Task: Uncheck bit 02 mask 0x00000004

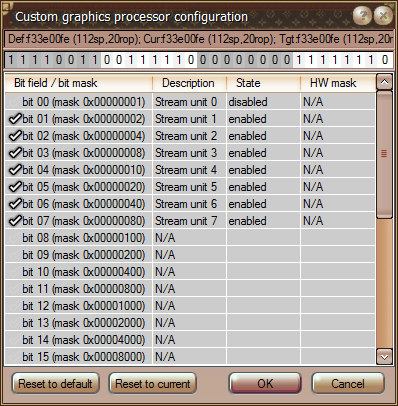Action: (x=14, y=136)
